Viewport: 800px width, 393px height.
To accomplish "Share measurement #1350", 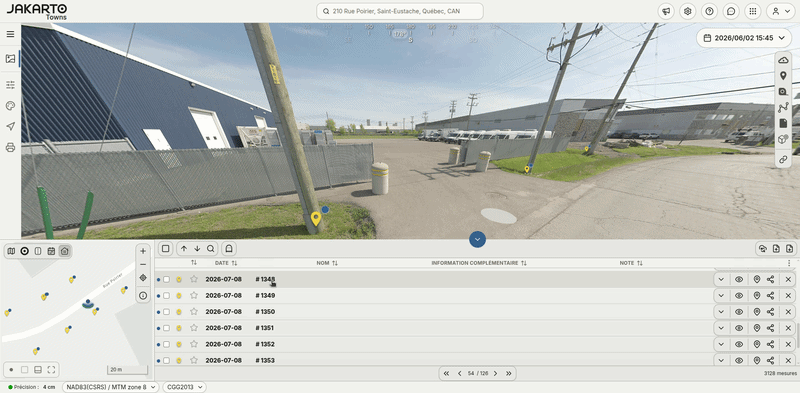I will (770, 312).
